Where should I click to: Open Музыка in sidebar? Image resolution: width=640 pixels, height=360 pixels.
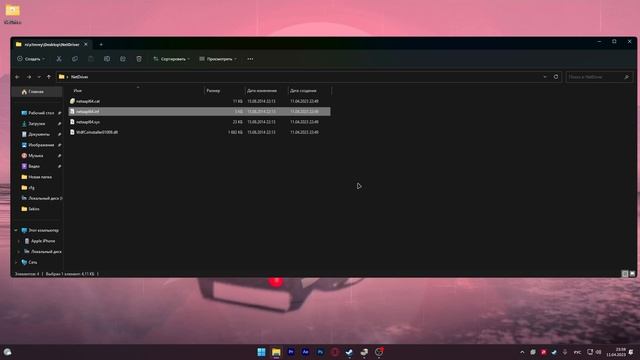coord(36,156)
